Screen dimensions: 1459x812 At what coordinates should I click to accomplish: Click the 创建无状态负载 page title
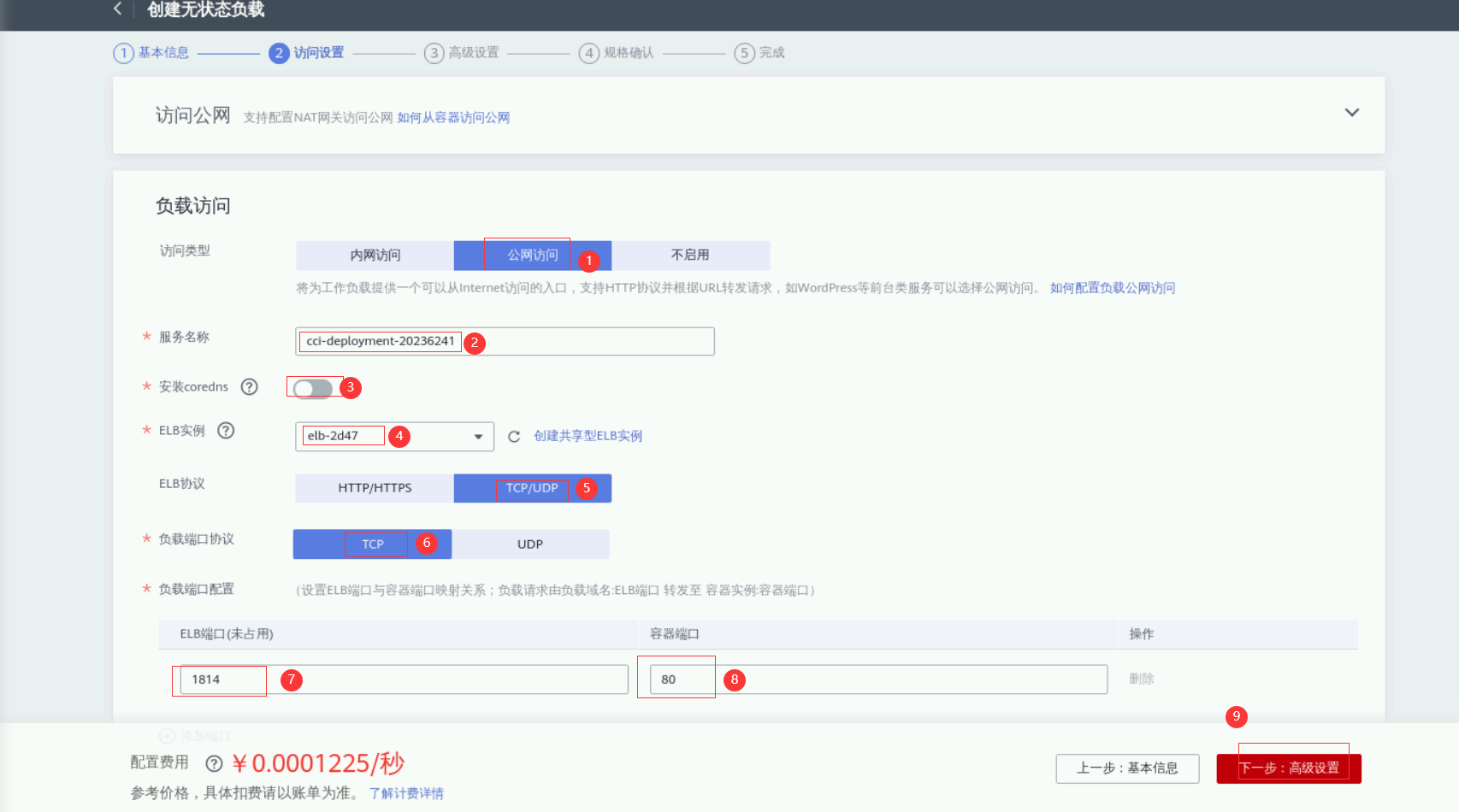[x=206, y=9]
